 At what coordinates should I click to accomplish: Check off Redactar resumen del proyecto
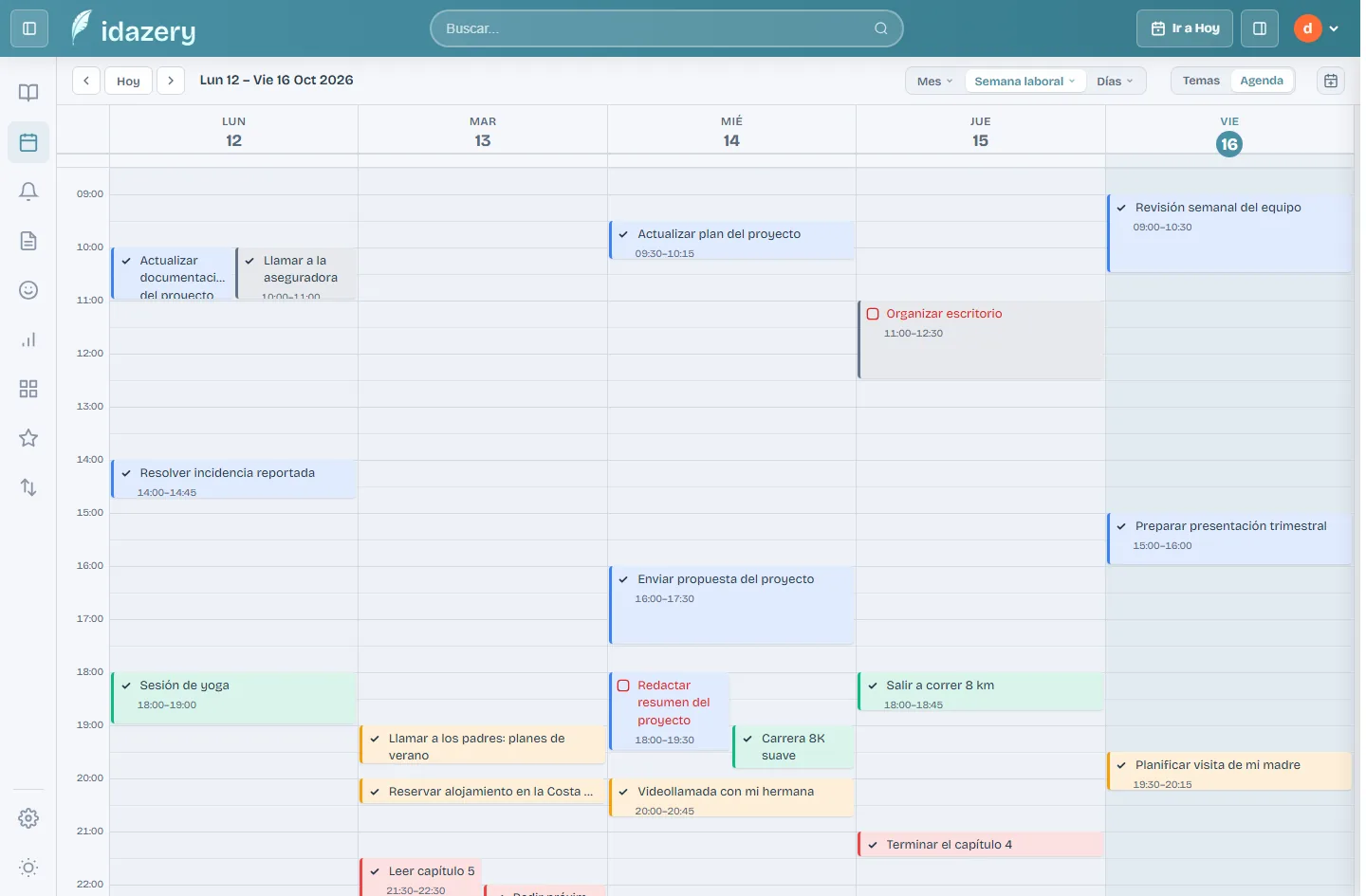point(623,686)
